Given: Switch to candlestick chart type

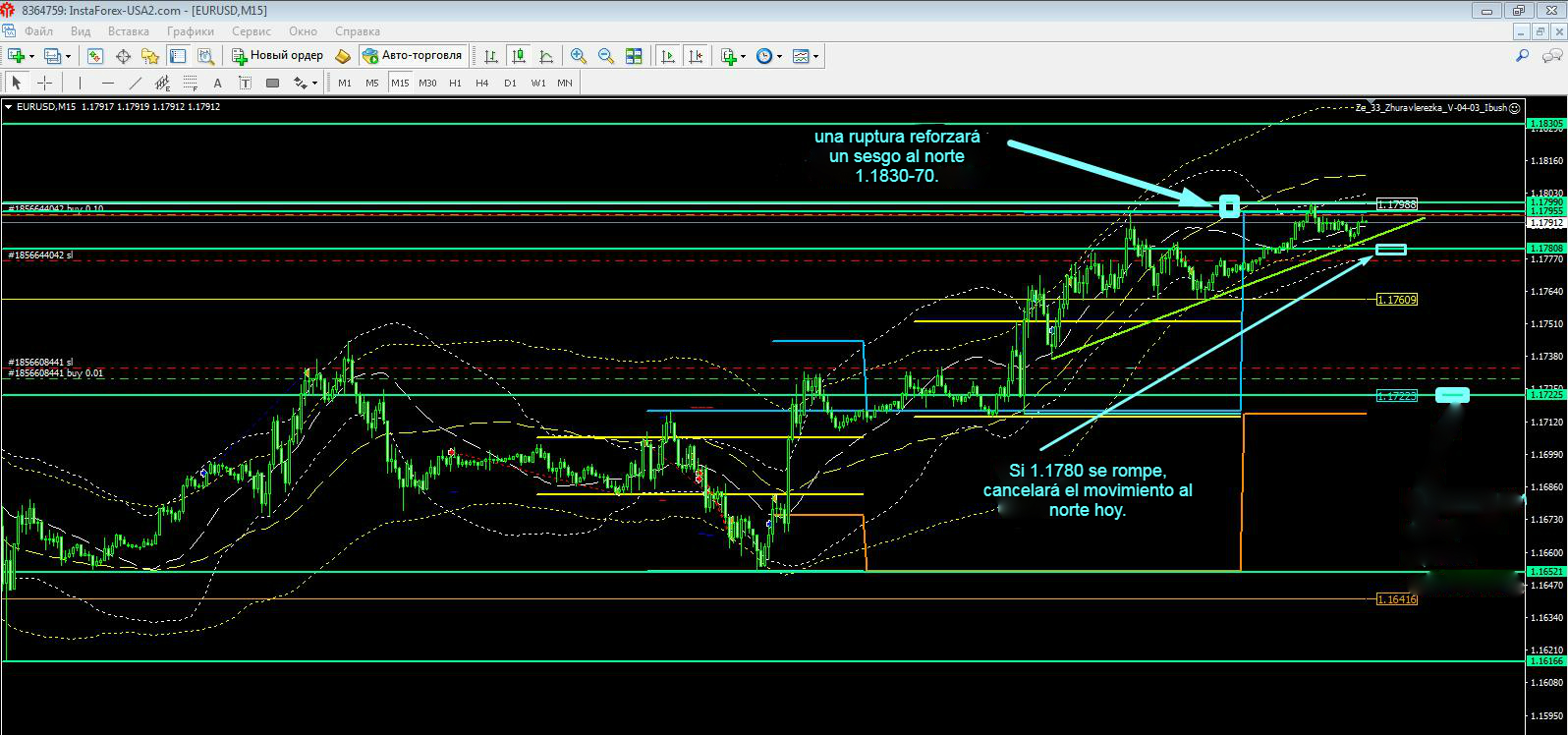Looking at the screenshot, I should click(519, 56).
